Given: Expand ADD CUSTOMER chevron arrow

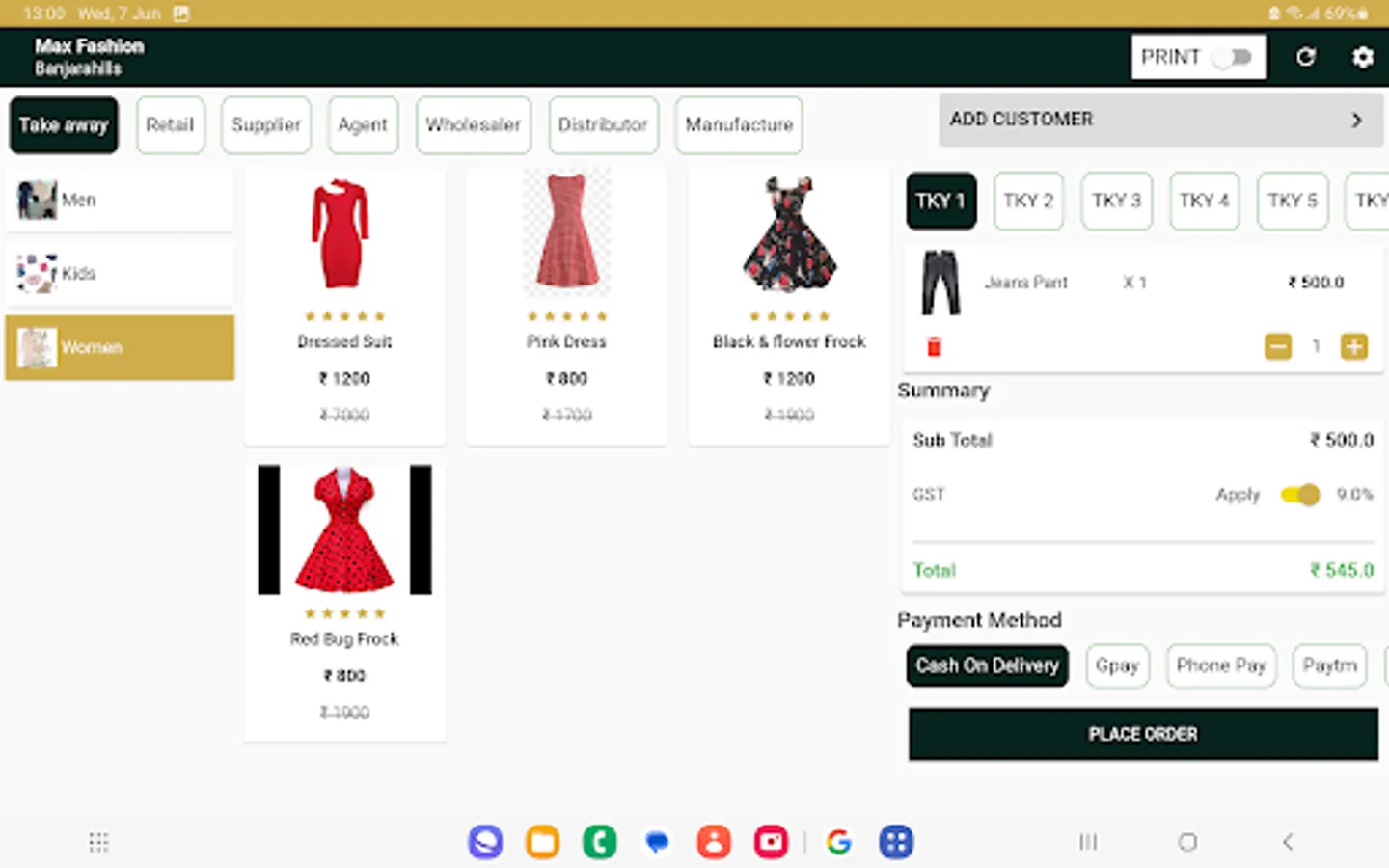Looking at the screenshot, I should click(x=1356, y=121).
